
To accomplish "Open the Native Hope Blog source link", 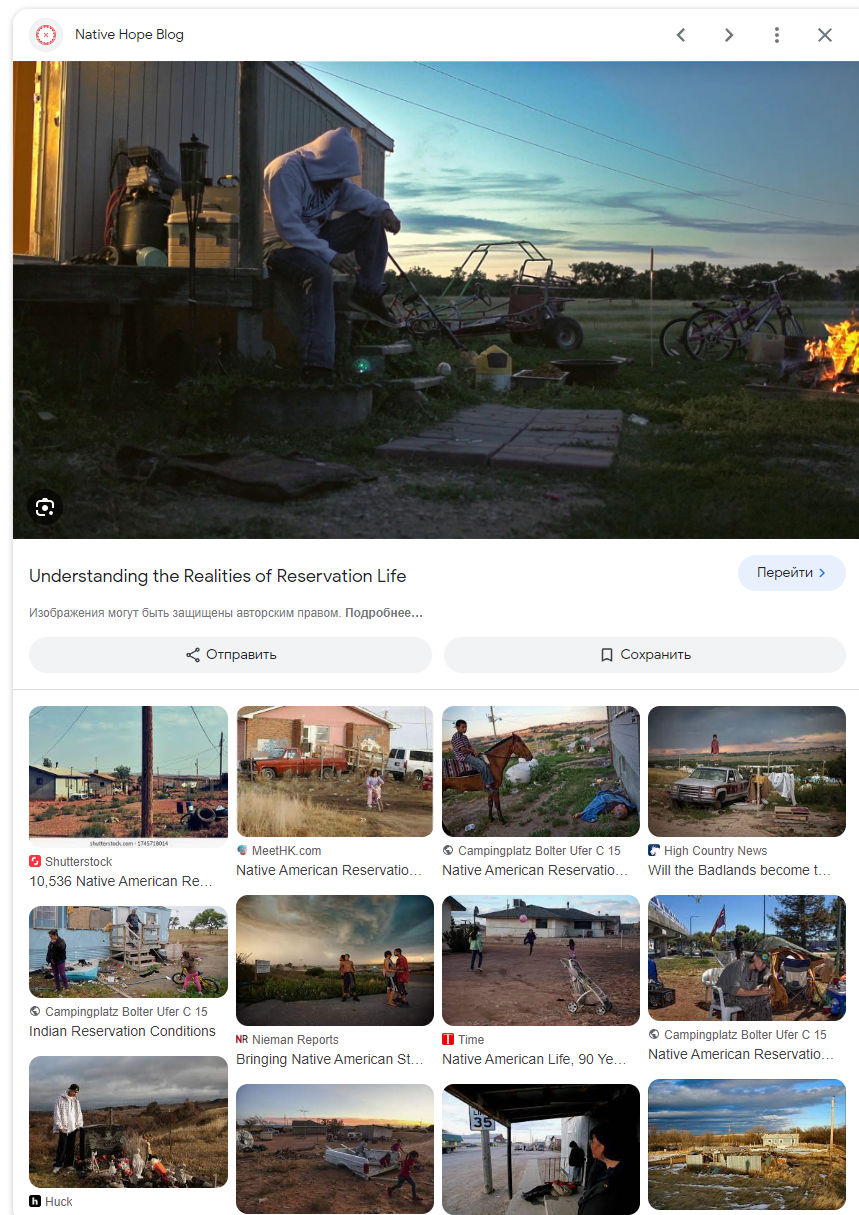I will pyautogui.click(x=129, y=35).
